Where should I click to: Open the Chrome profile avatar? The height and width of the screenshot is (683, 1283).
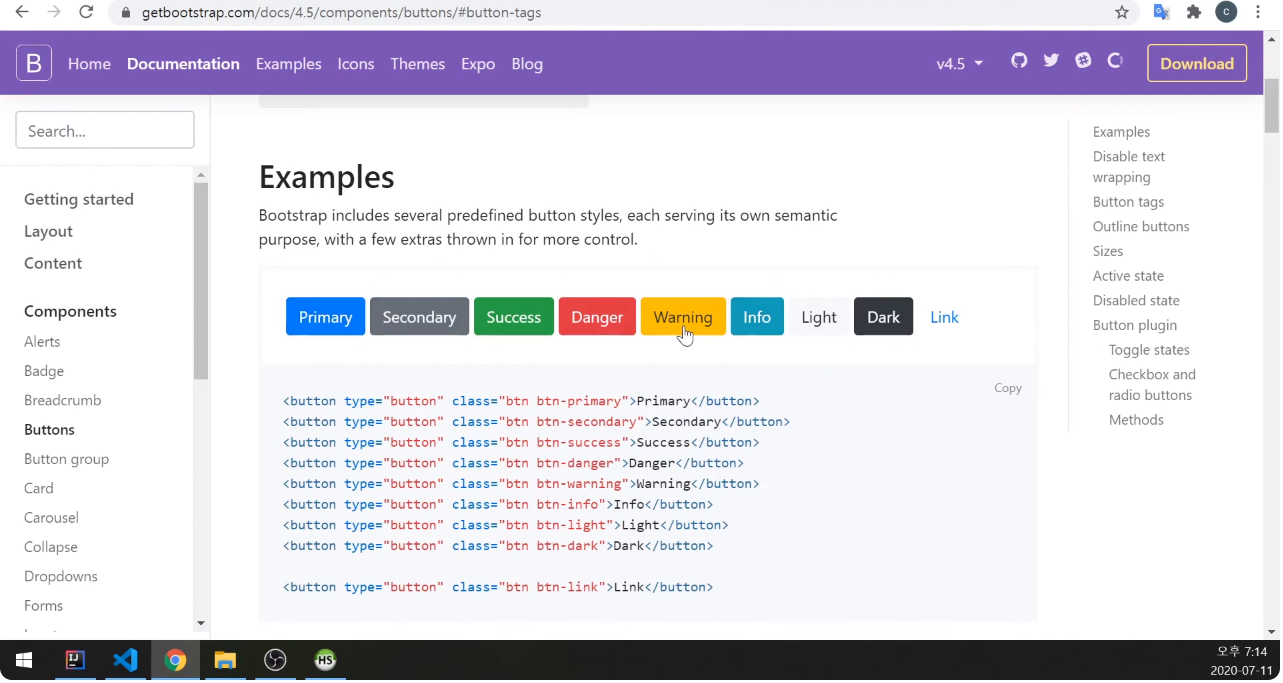pyautogui.click(x=1226, y=12)
